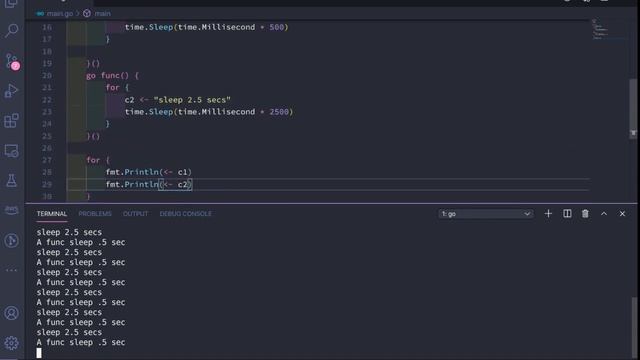This screenshot has height=360, width=640.
Task: Switch to the DEBUG CONSOLE tab
Action: (x=186, y=214)
